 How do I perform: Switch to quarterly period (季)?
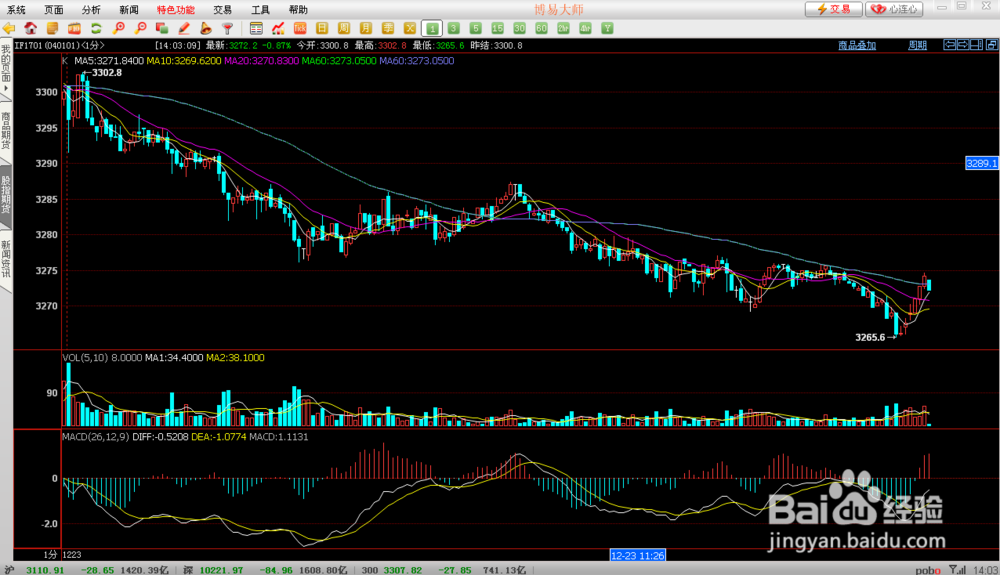[388, 29]
